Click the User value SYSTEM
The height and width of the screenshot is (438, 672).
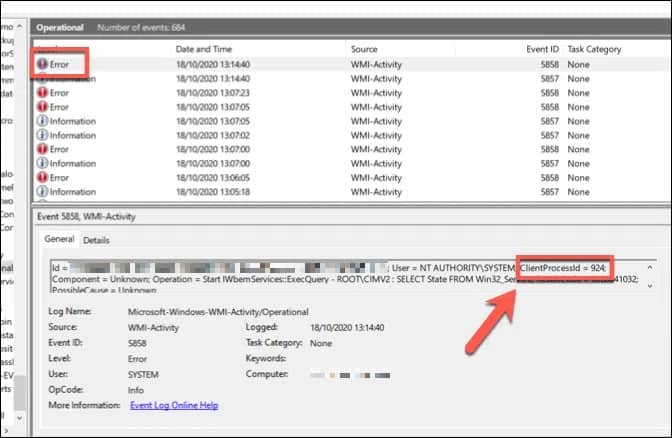tap(143, 375)
